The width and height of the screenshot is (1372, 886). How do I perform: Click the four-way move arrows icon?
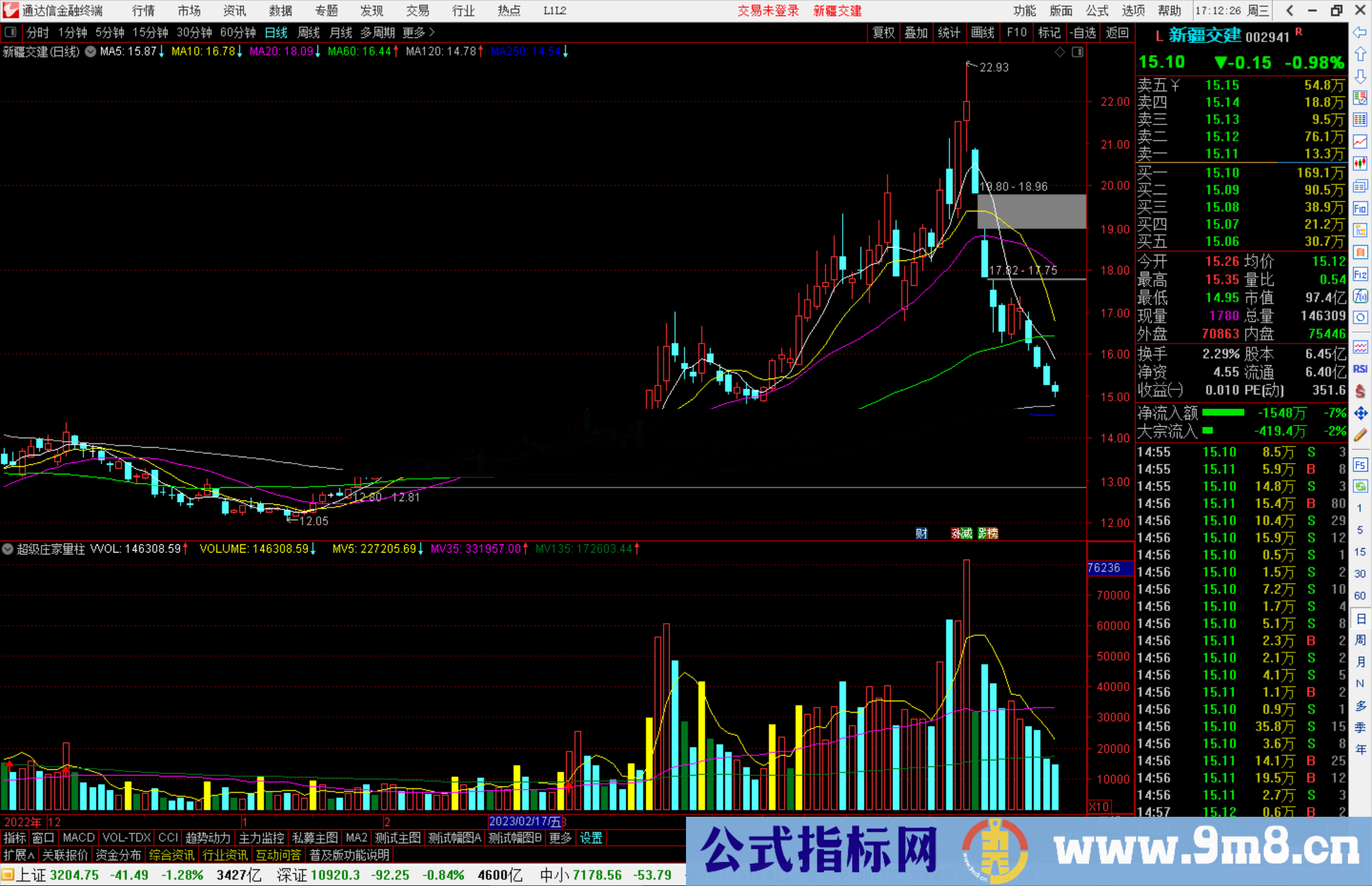click(x=1360, y=413)
